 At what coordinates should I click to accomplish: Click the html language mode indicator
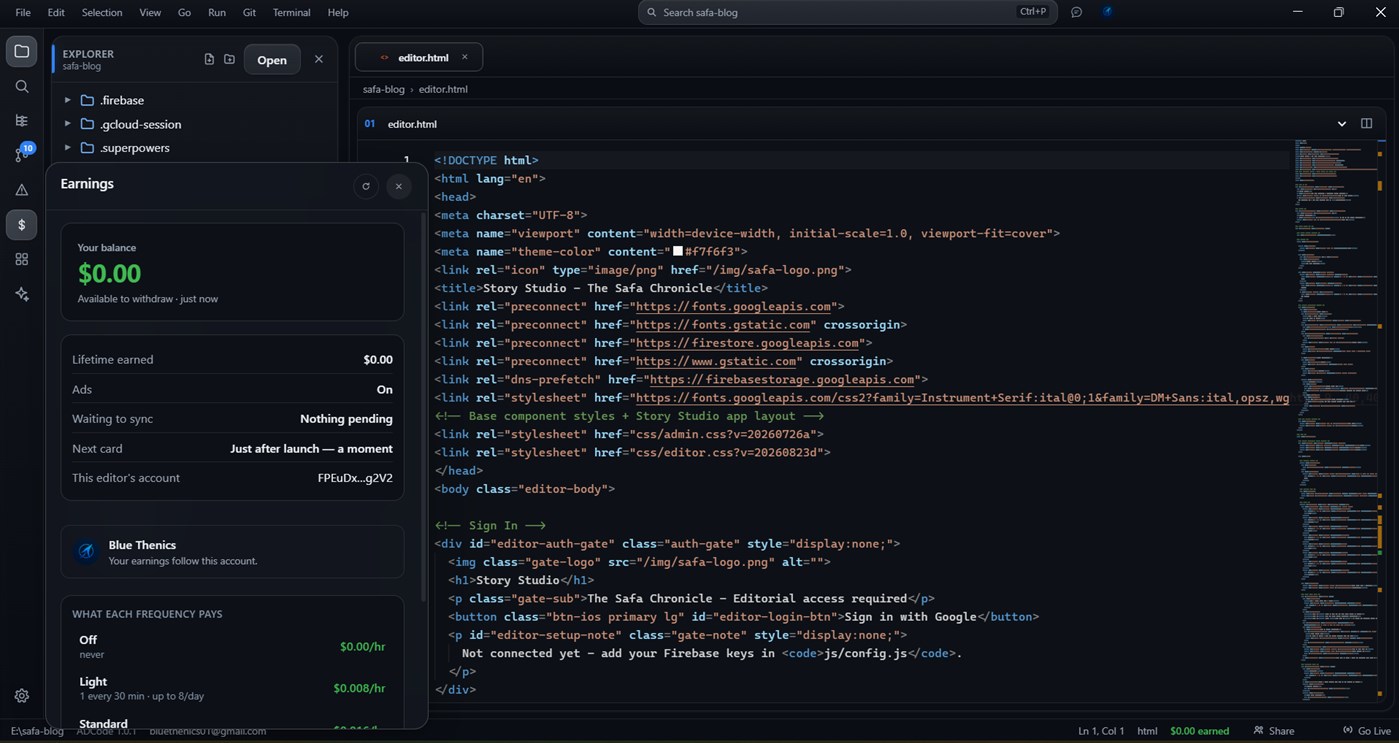[1147, 731]
